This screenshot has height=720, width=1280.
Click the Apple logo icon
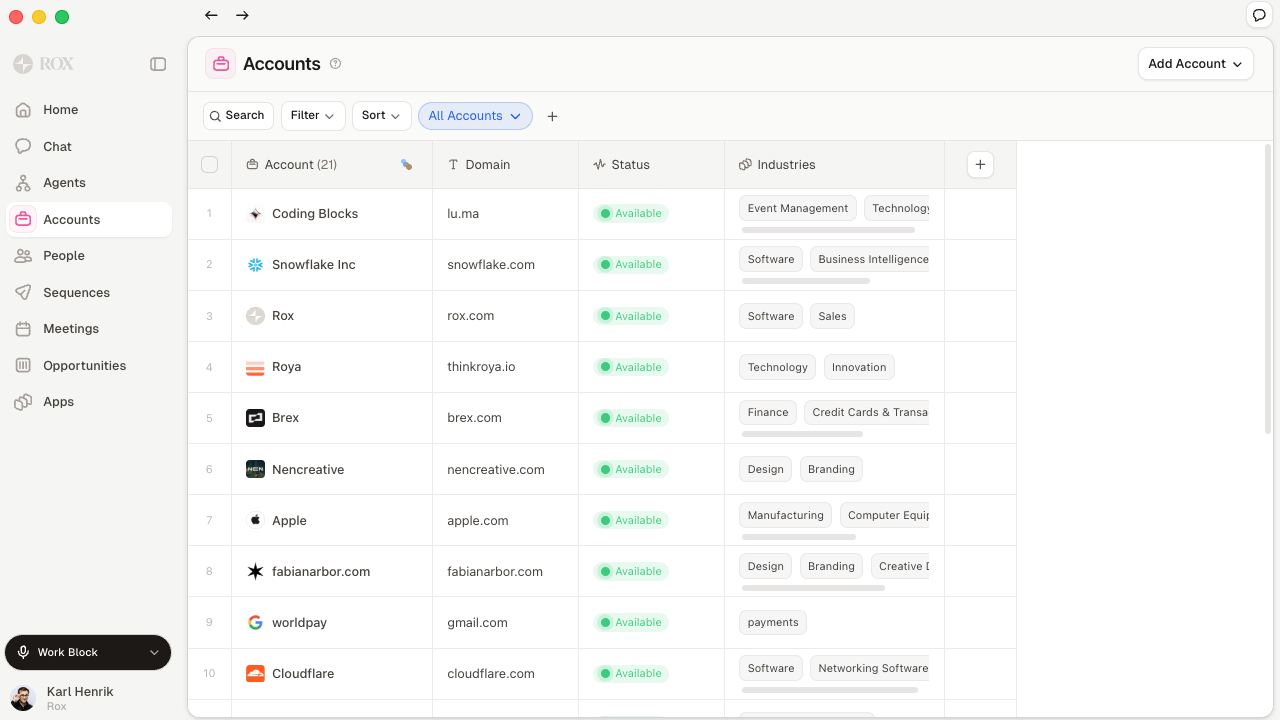point(255,520)
